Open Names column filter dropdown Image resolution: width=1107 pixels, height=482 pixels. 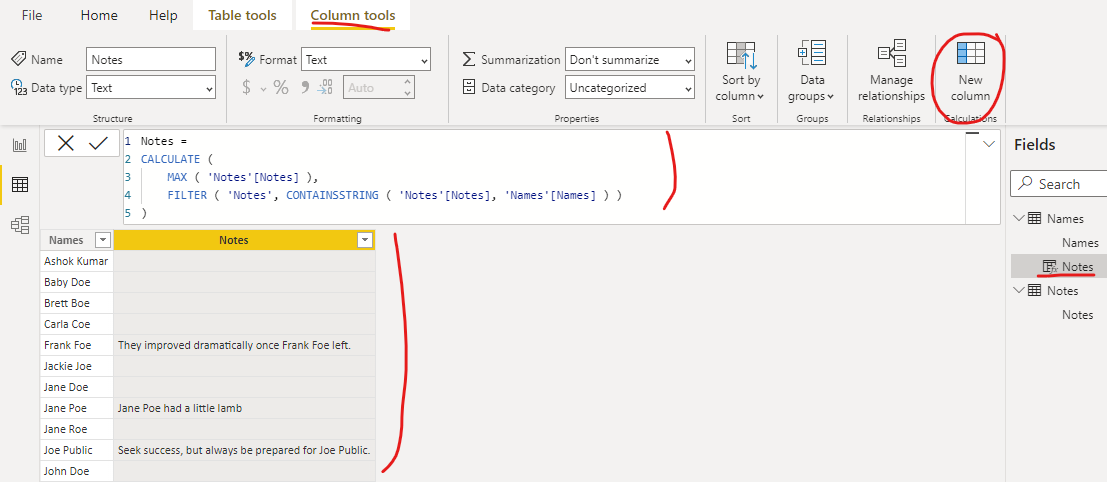coord(103,240)
